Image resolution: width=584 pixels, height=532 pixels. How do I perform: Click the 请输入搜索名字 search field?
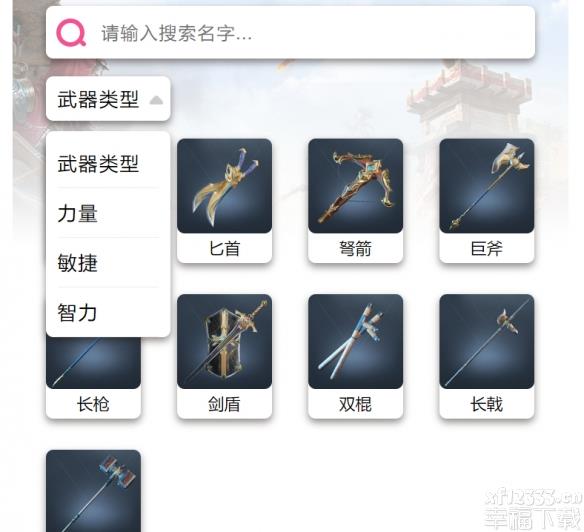pyautogui.click(x=291, y=32)
